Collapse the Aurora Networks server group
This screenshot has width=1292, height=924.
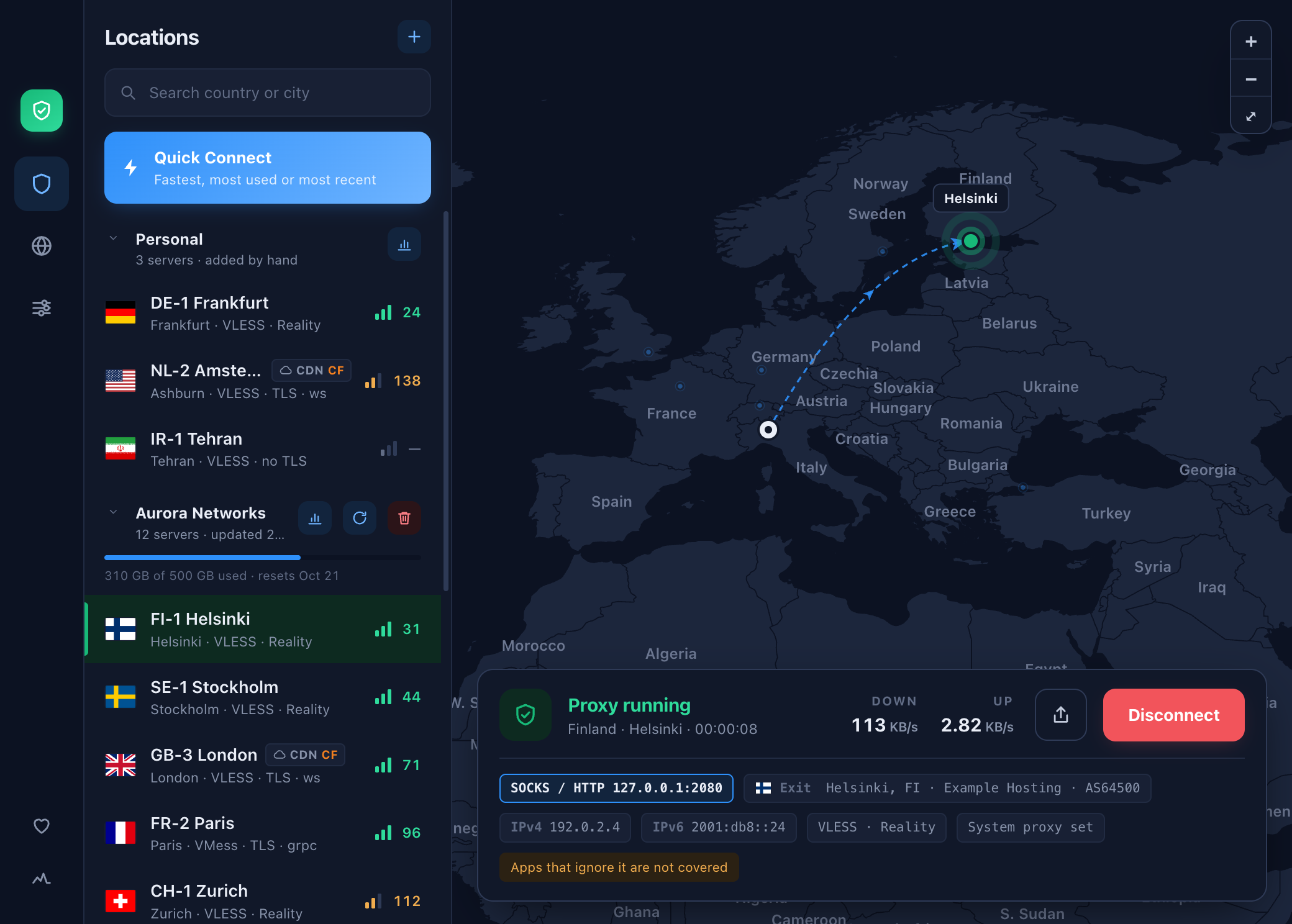pyautogui.click(x=113, y=512)
